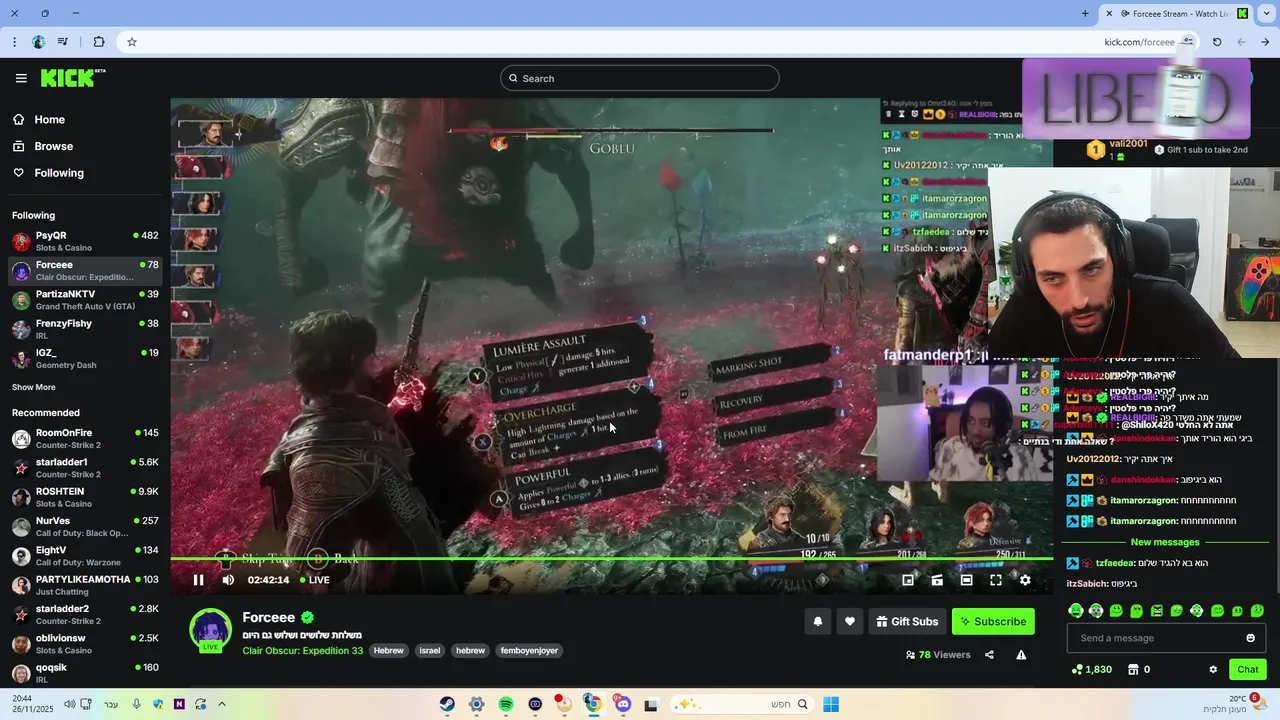Focus the Kick search box
The image size is (1280, 720).
point(640,78)
